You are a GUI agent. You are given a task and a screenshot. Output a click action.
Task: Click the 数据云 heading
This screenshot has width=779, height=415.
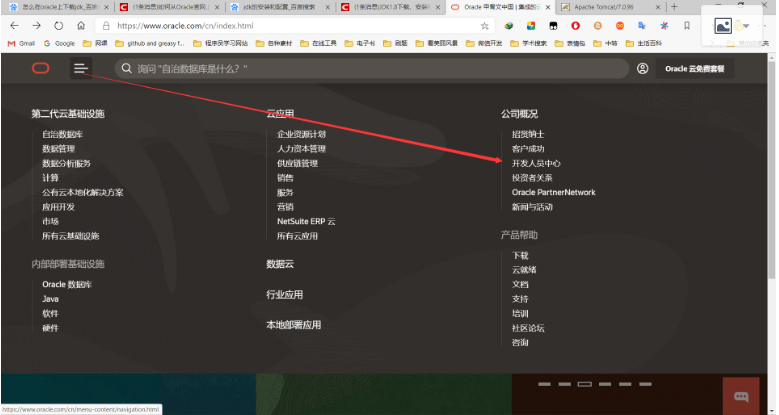[x=280, y=264]
